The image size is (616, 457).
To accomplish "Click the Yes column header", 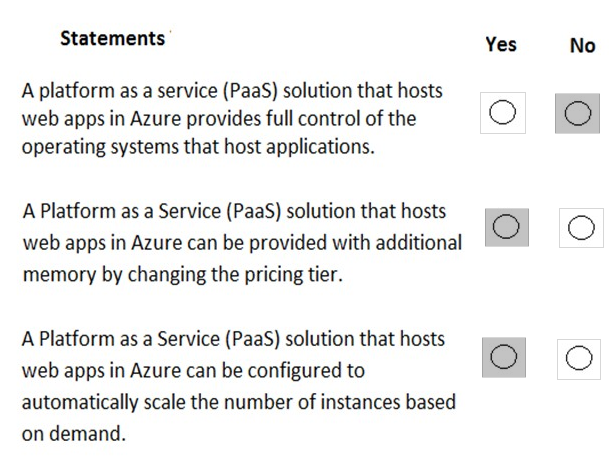I will click(x=501, y=44).
